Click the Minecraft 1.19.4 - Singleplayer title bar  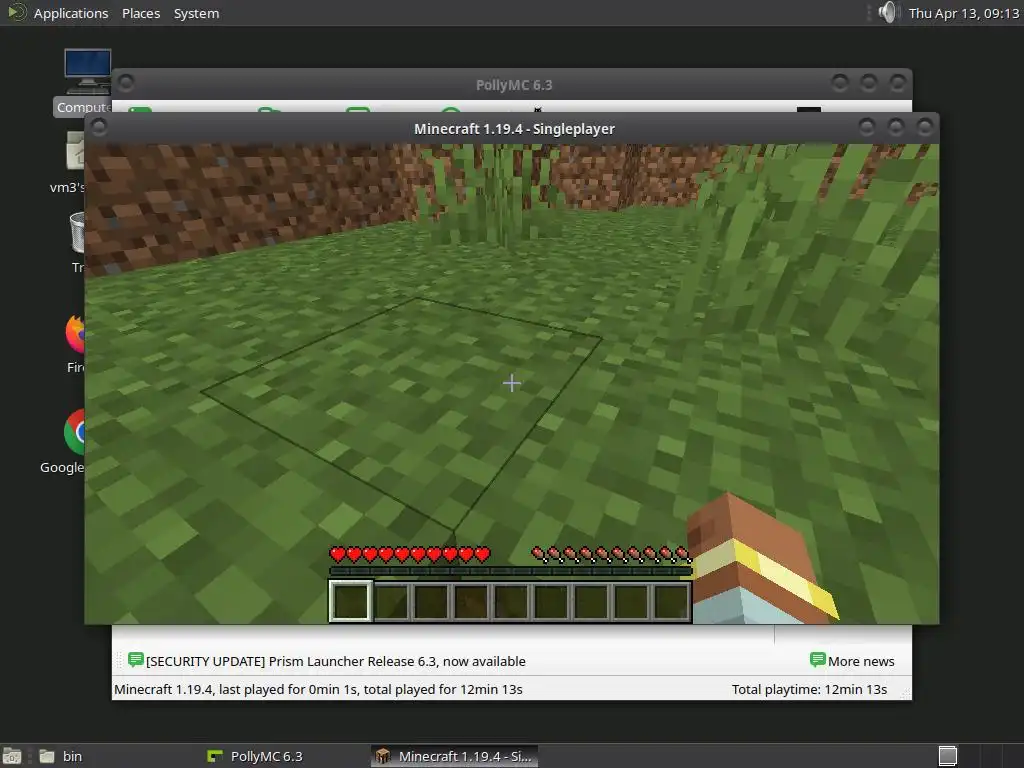point(514,129)
